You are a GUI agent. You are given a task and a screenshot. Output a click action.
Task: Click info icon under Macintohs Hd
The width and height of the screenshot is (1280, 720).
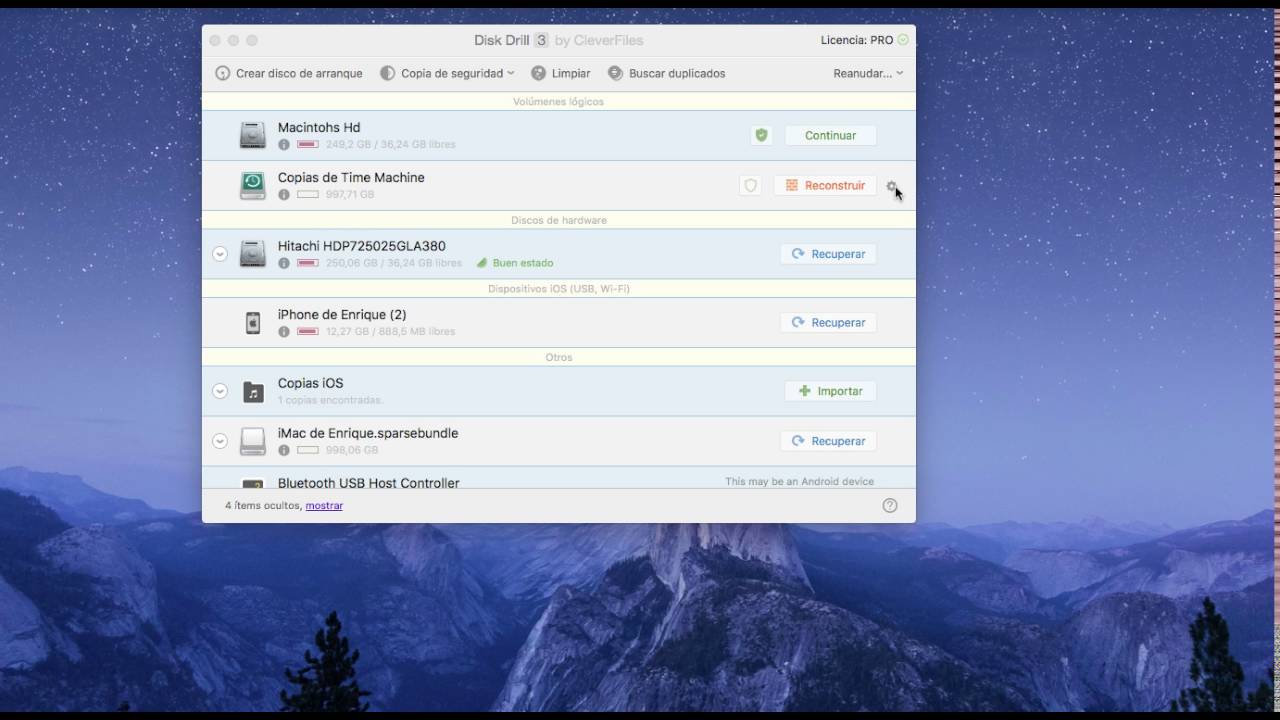coord(284,144)
